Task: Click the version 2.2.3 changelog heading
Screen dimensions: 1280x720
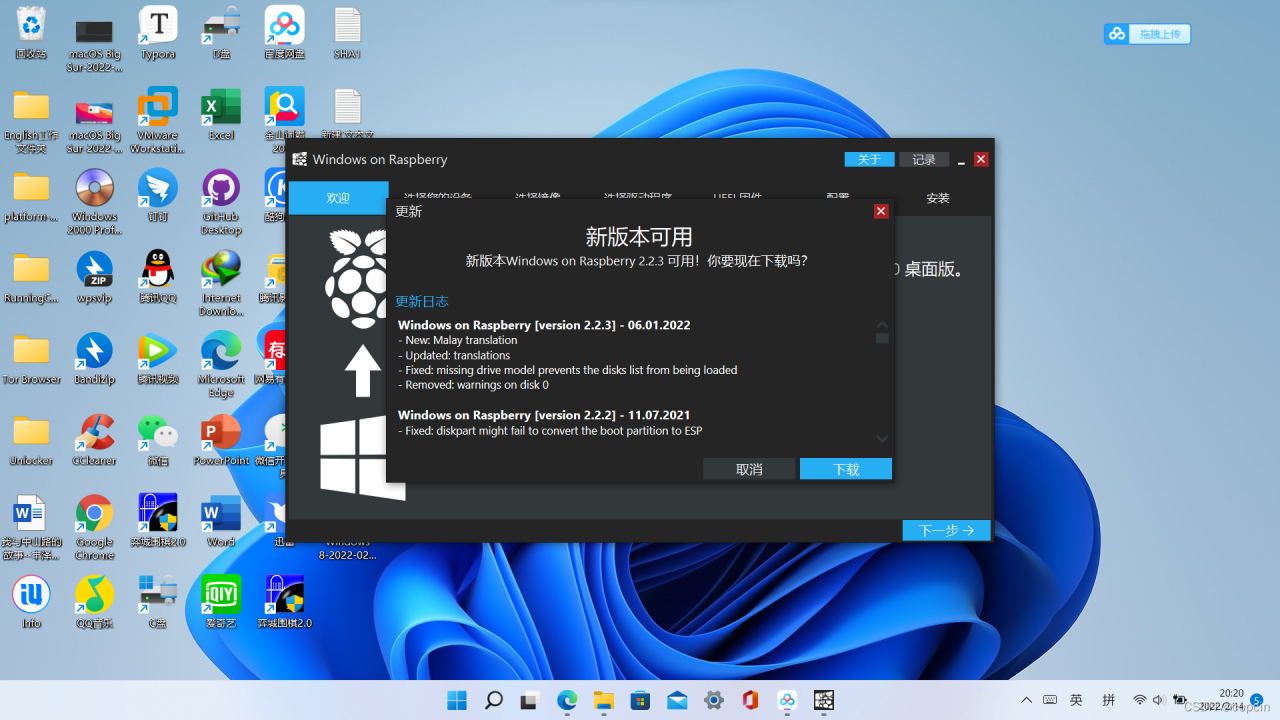Action: coord(544,325)
